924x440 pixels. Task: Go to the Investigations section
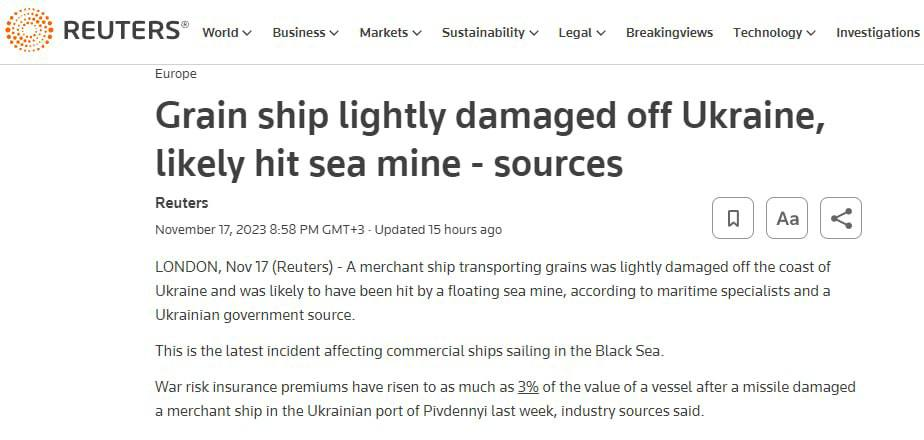tap(877, 32)
